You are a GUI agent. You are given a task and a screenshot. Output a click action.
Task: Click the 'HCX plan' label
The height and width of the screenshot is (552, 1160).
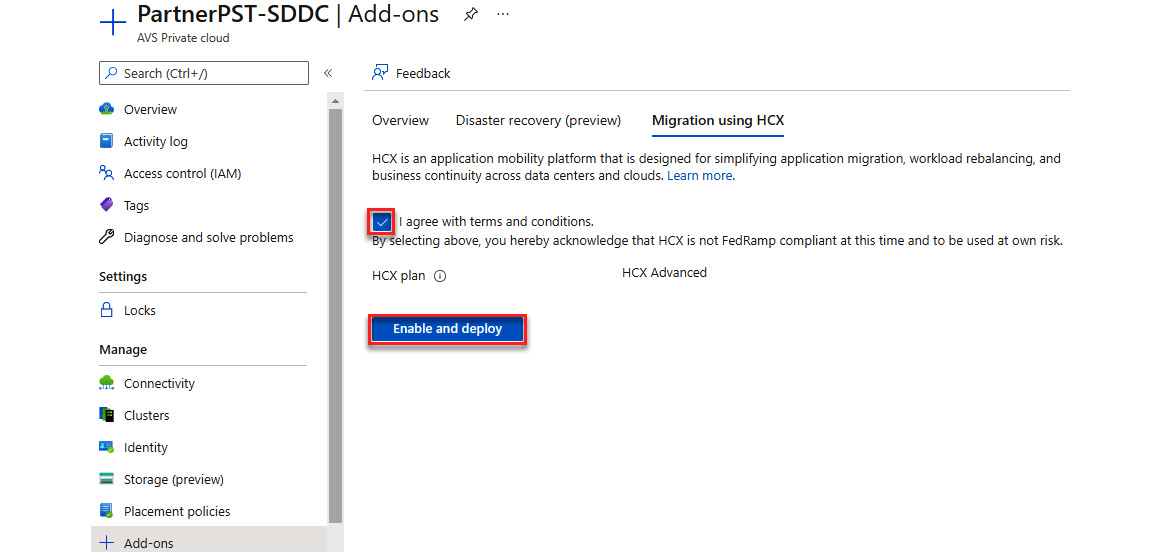pyautogui.click(x=399, y=276)
